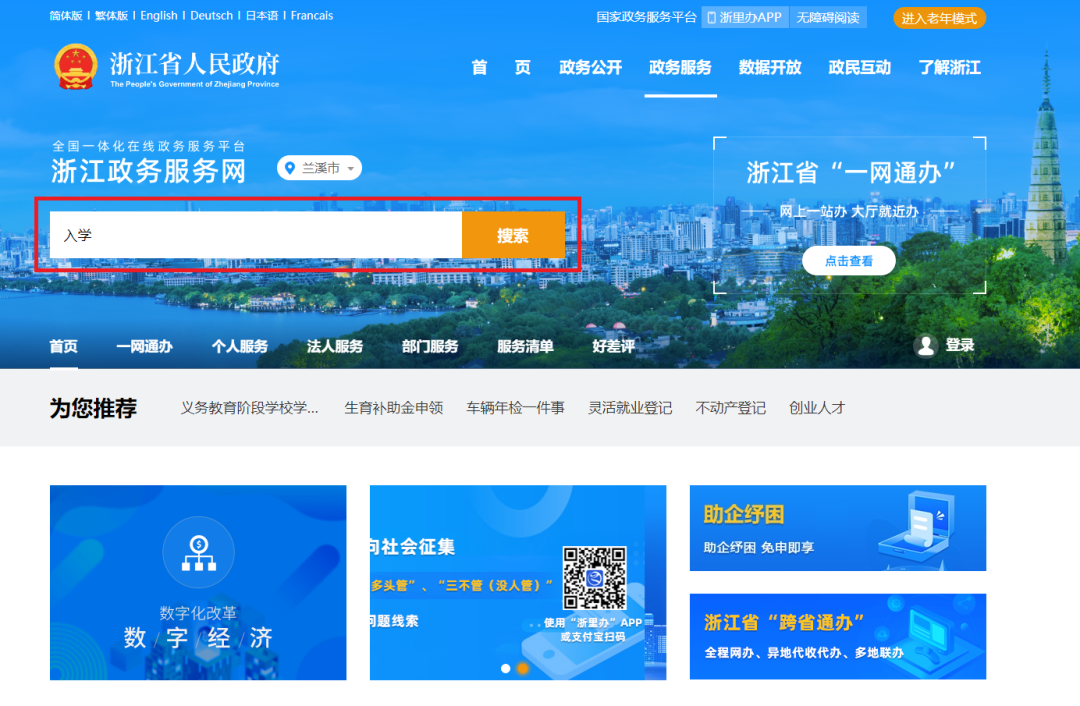Screen dimensions: 1080x706
Task: Select second orange carousel dot
Action: pos(523,668)
